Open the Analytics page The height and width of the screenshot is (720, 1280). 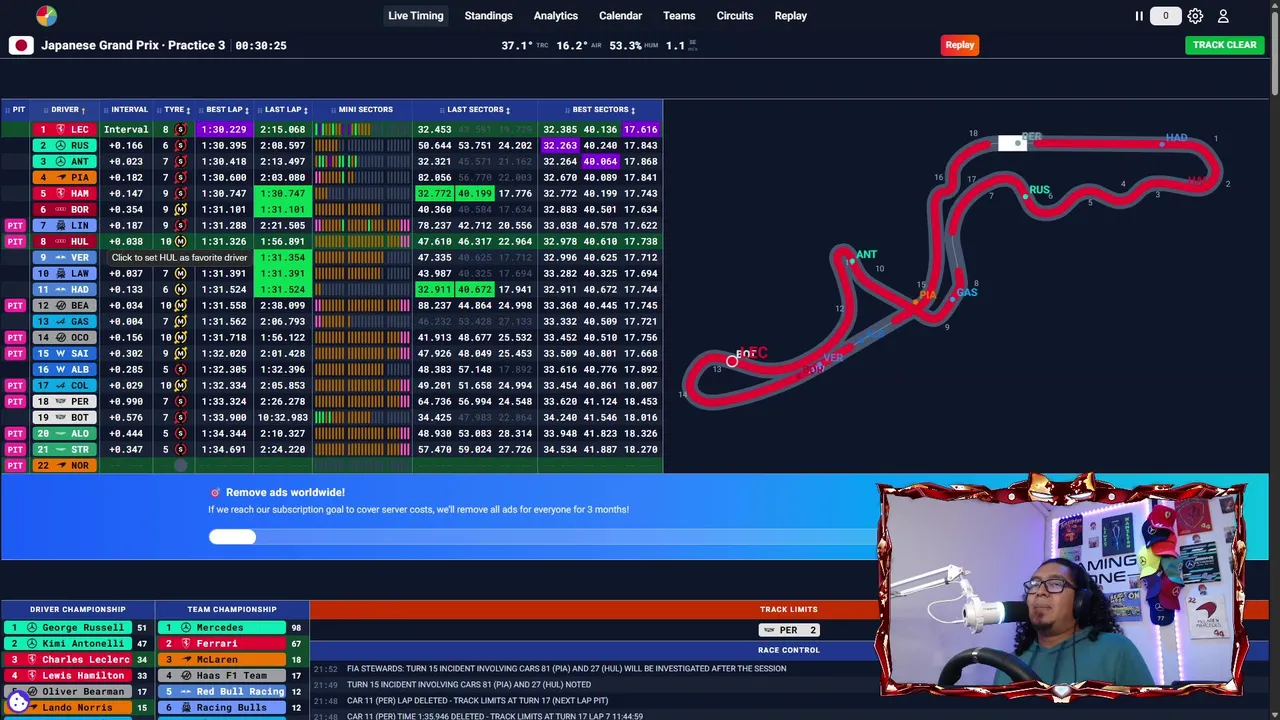point(555,16)
